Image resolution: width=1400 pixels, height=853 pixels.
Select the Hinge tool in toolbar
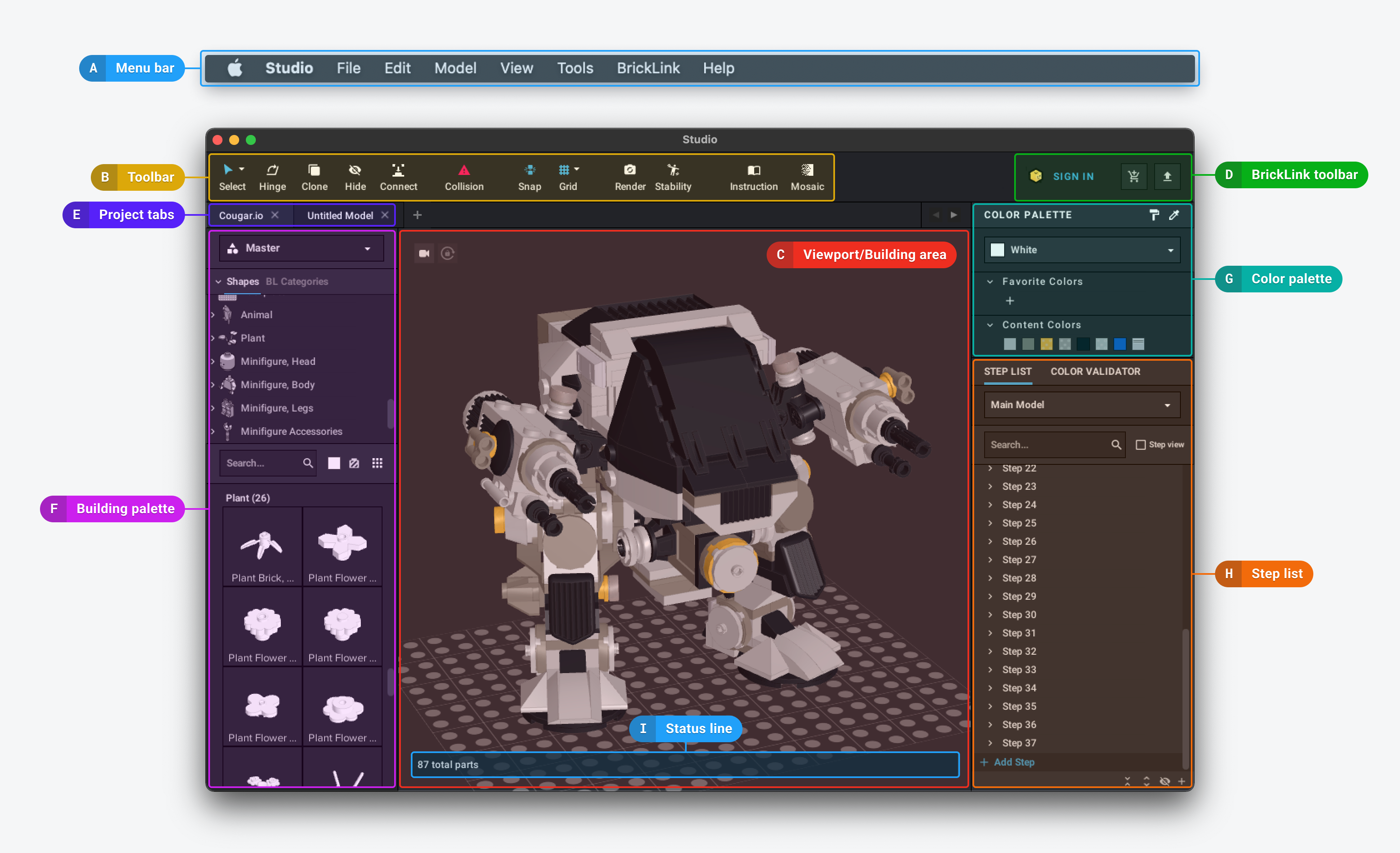[x=272, y=177]
